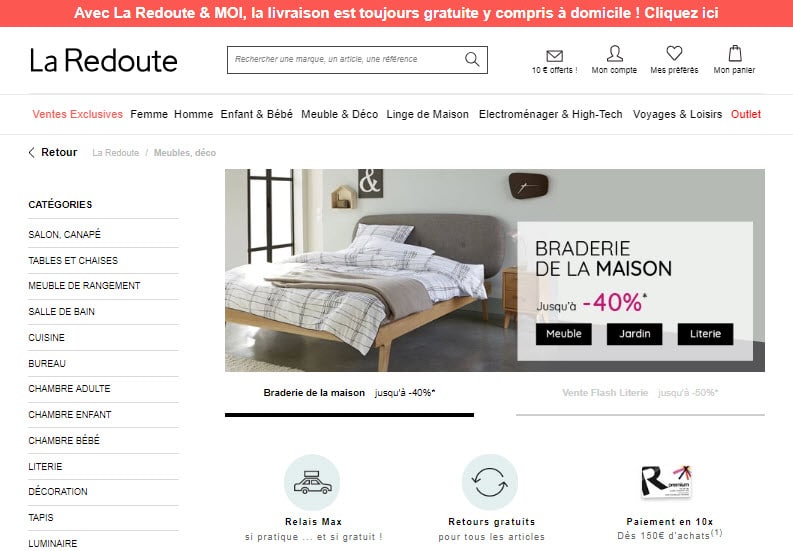The image size is (793, 551).
Task: Switch to Vente Flash Literie slide tab
Action: click(x=640, y=393)
